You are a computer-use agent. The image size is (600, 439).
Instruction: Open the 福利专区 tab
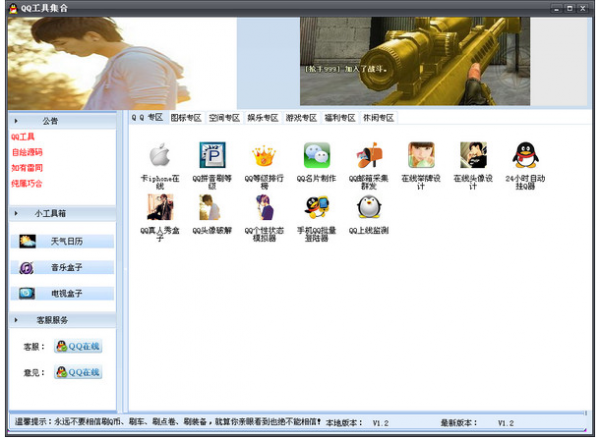click(340, 118)
